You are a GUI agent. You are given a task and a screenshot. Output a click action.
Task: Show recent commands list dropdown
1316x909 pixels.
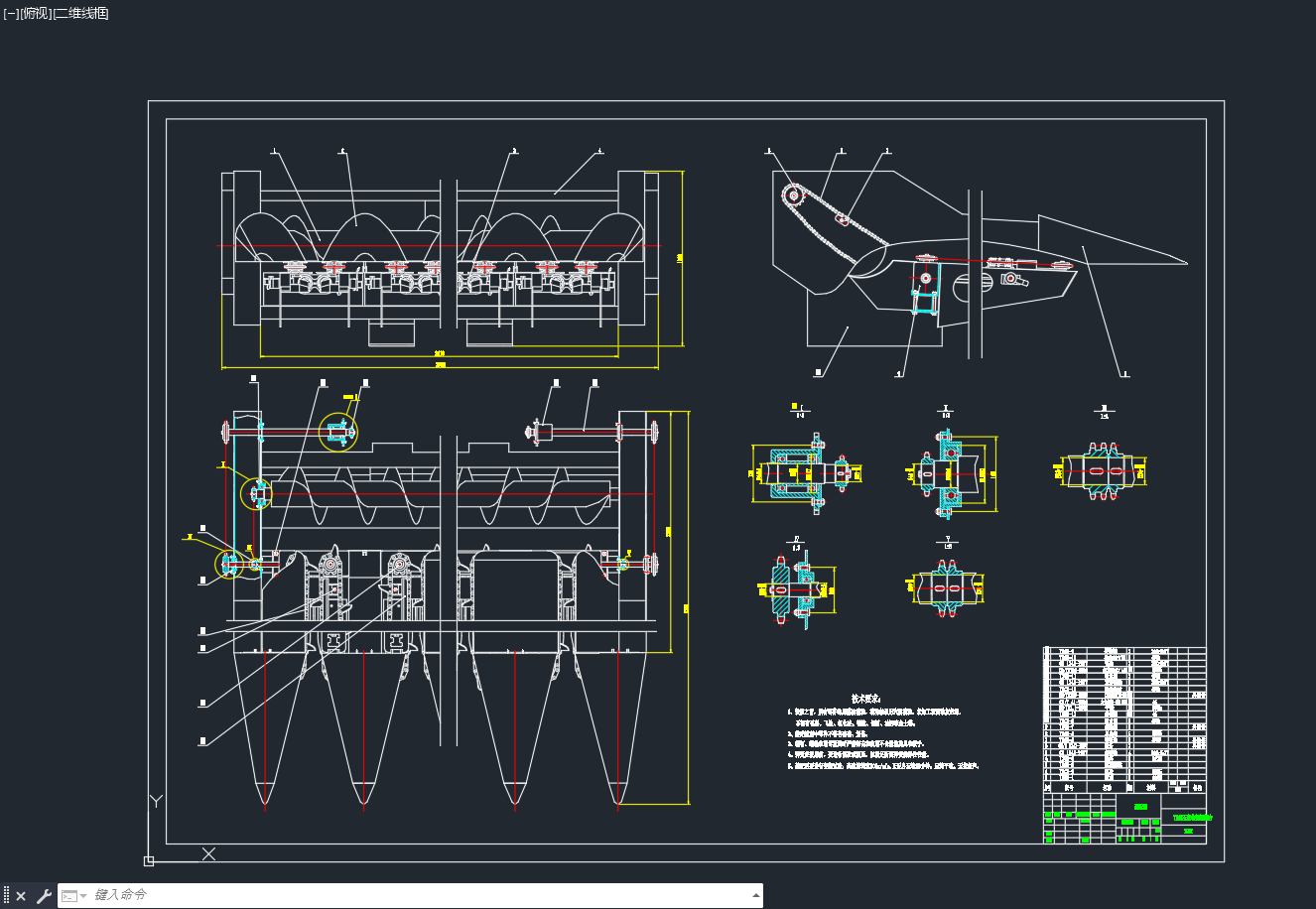coord(74,896)
